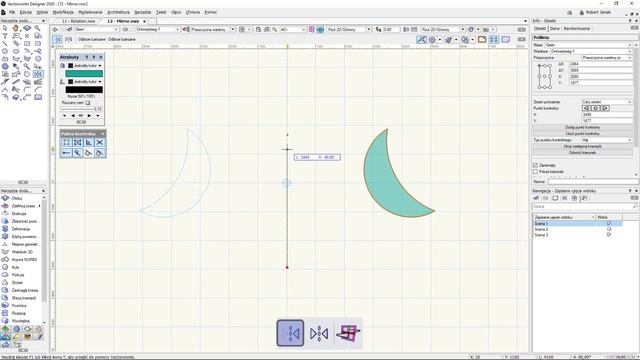Click first icon in control palette
Viewport: 640px width, 360px height.
pos(66,142)
